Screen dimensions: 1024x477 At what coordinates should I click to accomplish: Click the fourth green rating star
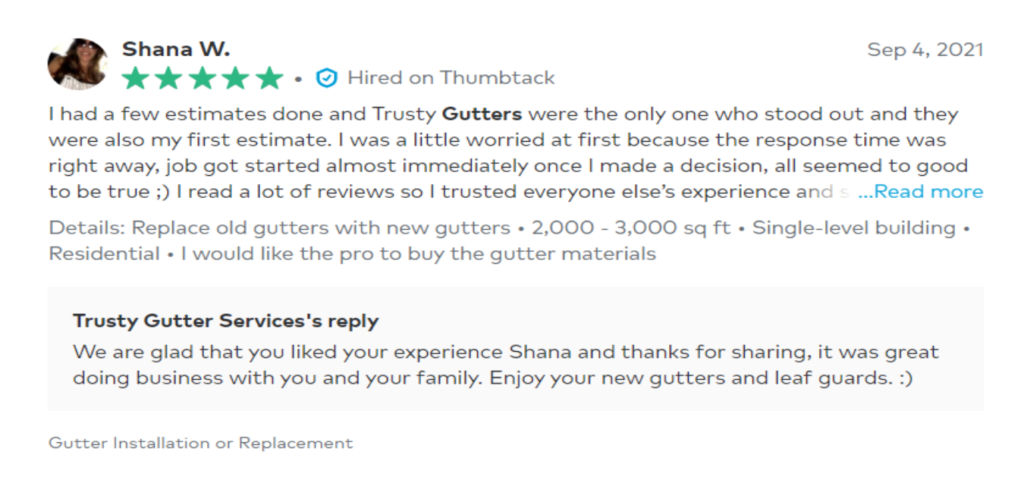coord(236,78)
